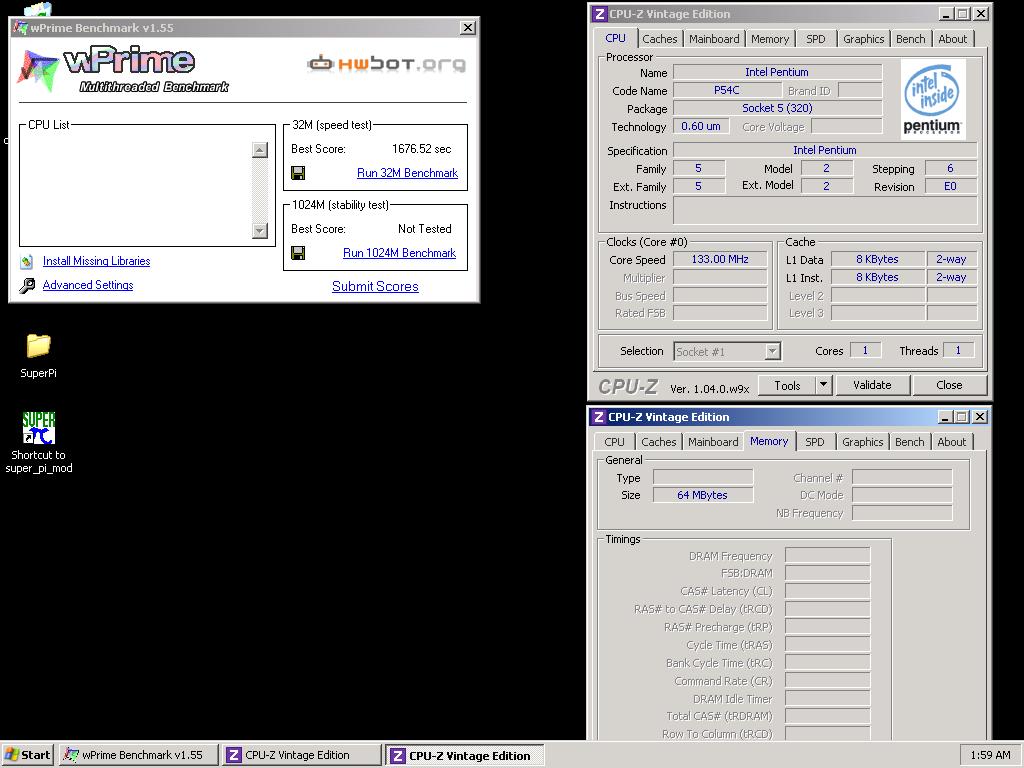The image size is (1024, 768).
Task: Click CPU List scroll up arrow
Action: tap(260, 150)
